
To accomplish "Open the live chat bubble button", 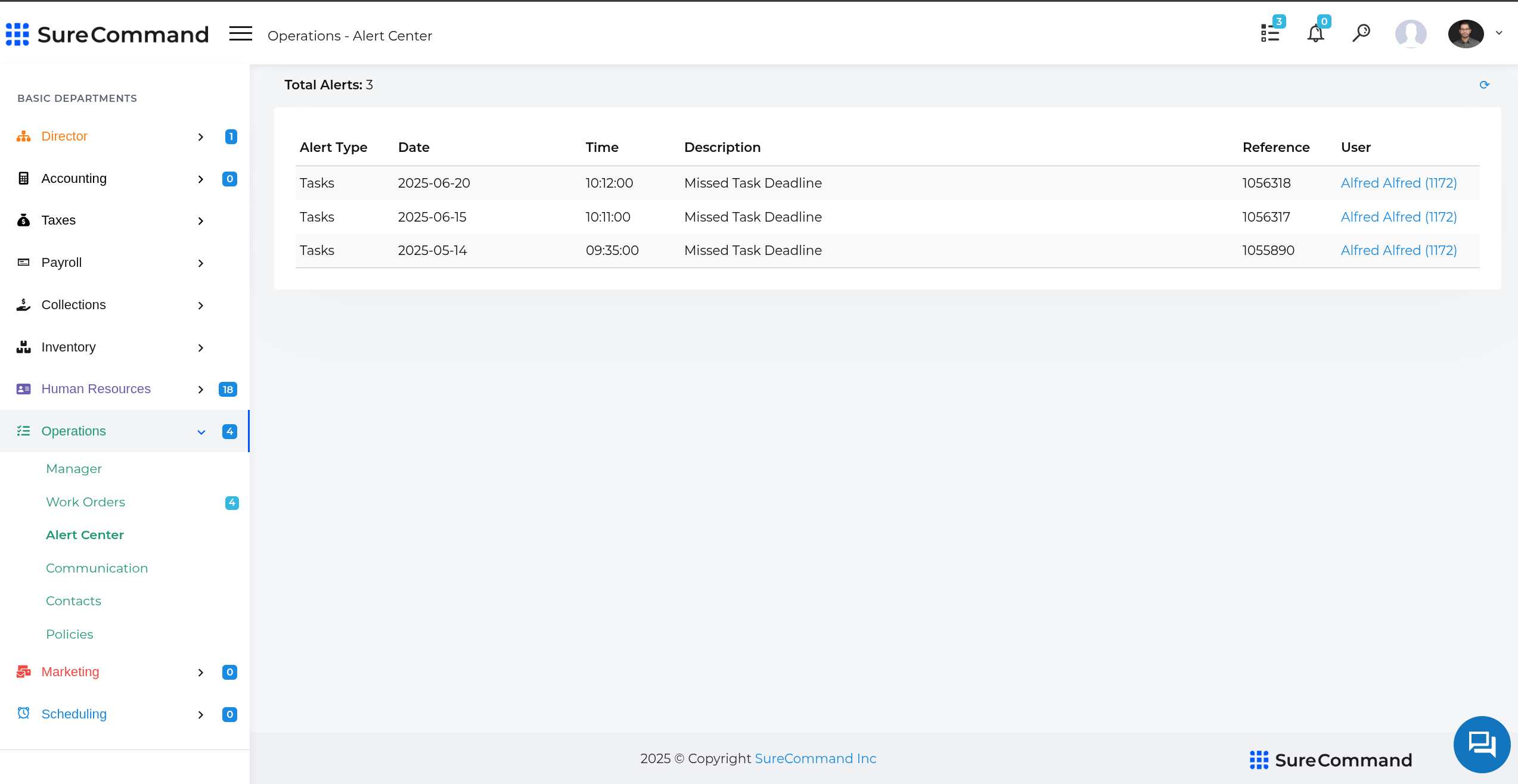I will [1482, 744].
